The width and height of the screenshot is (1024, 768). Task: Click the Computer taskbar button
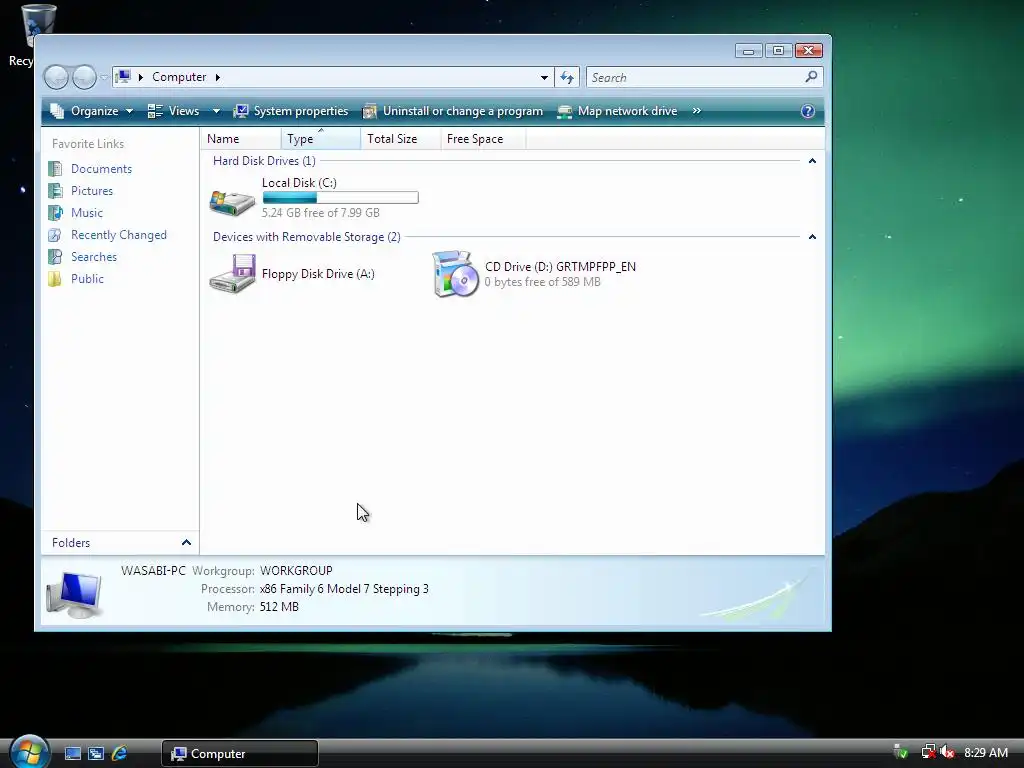pyautogui.click(x=240, y=754)
